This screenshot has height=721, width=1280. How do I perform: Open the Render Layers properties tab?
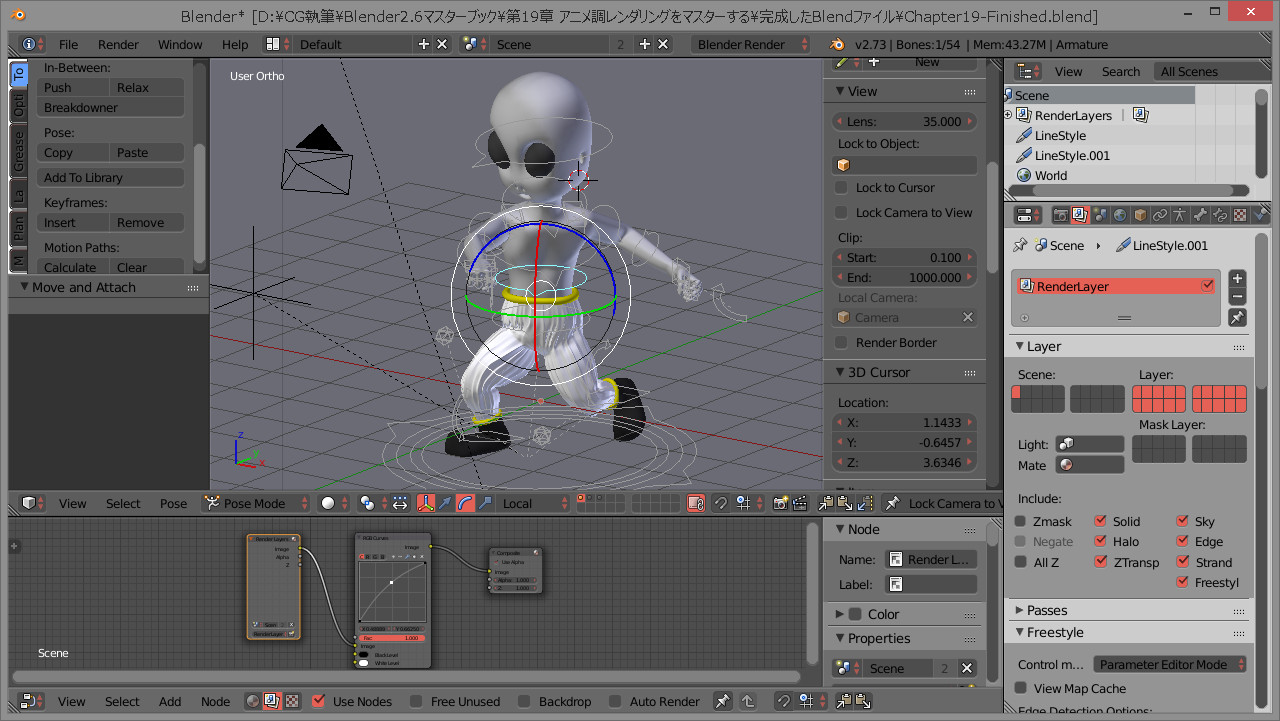(1080, 215)
